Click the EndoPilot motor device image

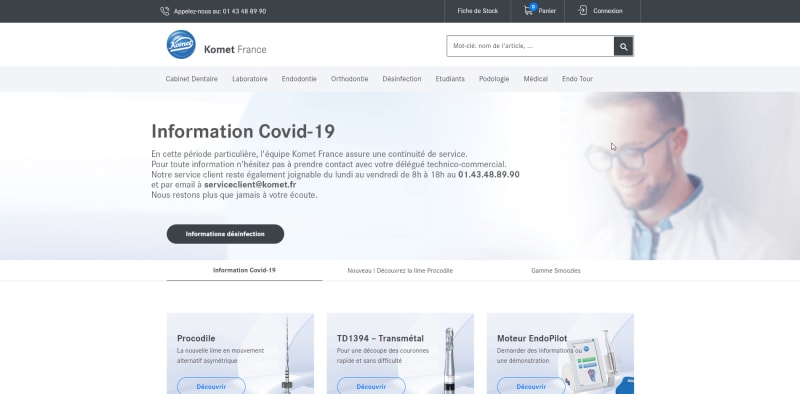click(597, 362)
